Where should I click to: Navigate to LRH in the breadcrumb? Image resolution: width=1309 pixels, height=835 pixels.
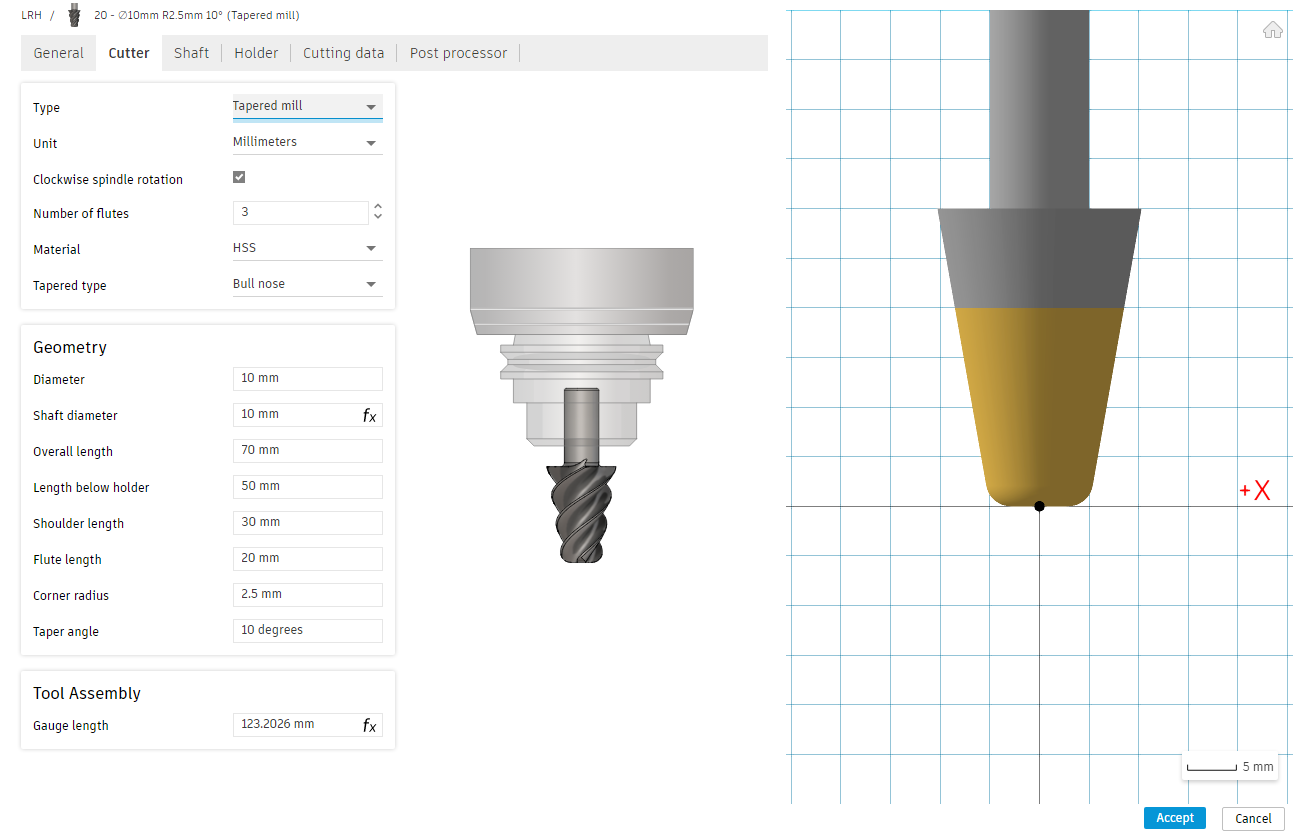(x=31, y=14)
